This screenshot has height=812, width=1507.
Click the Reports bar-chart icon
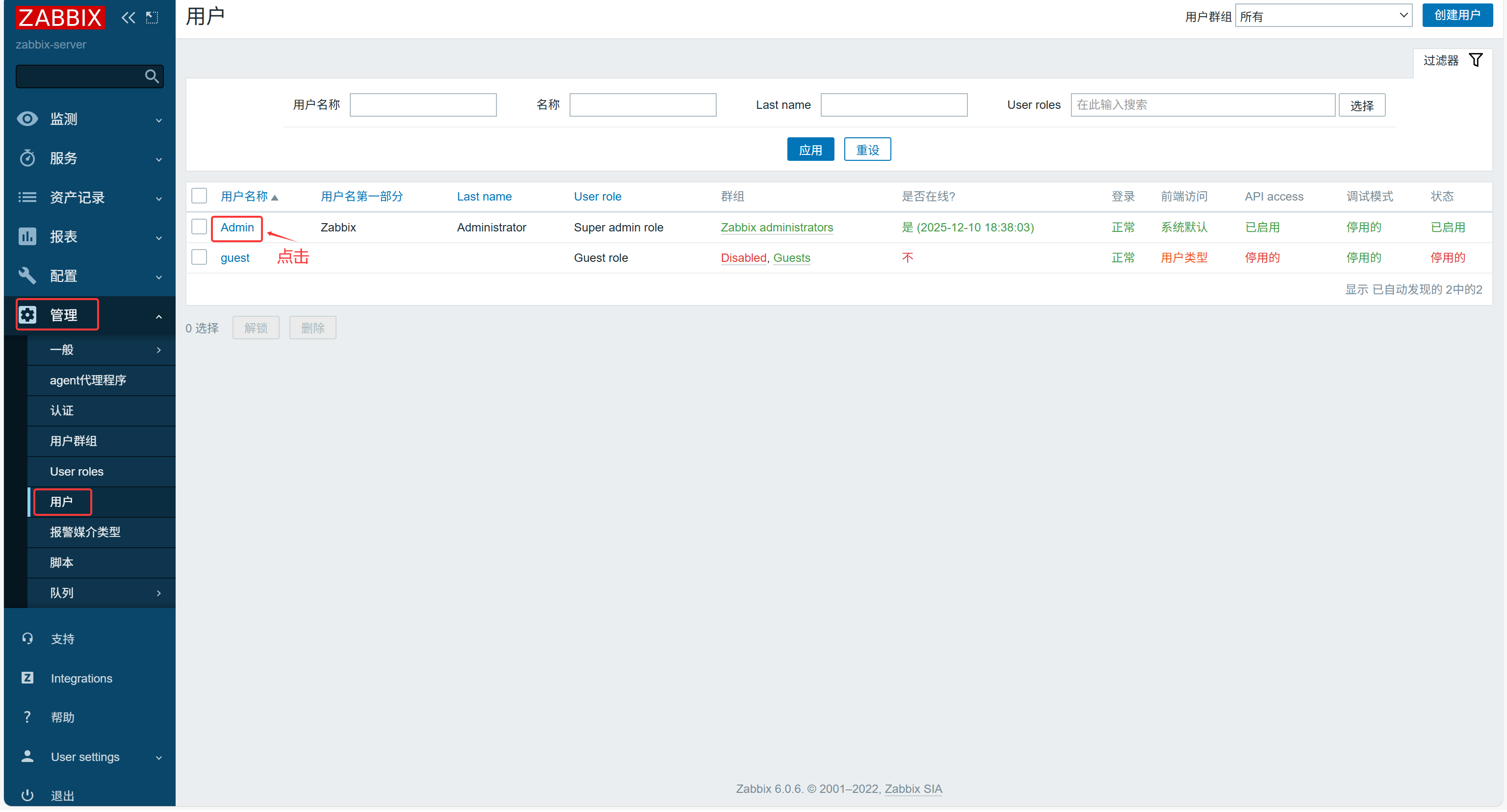pos(27,236)
